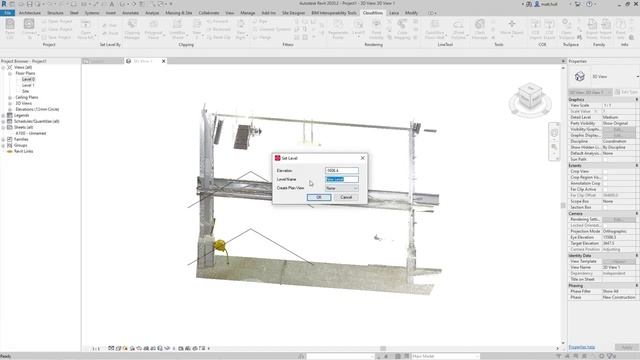
Task: Click the help question mark icon
Action: click(x=589, y=4)
